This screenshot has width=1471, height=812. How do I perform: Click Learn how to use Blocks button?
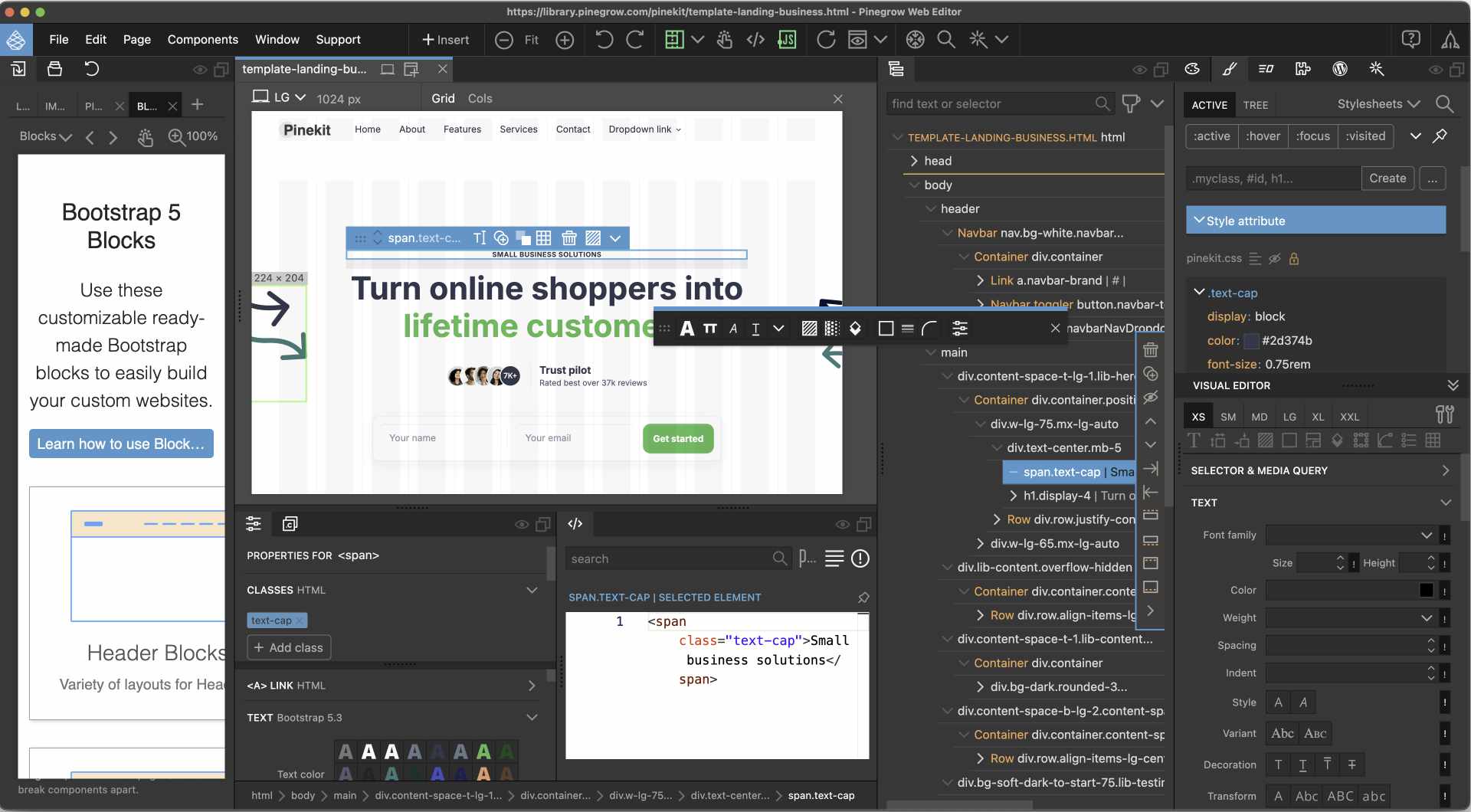point(121,444)
